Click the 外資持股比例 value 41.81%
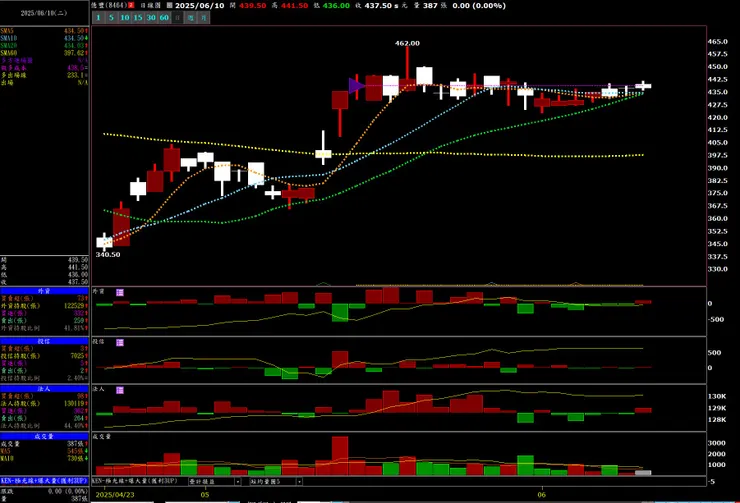Viewport: 740px width, 503px height. [x=75, y=328]
